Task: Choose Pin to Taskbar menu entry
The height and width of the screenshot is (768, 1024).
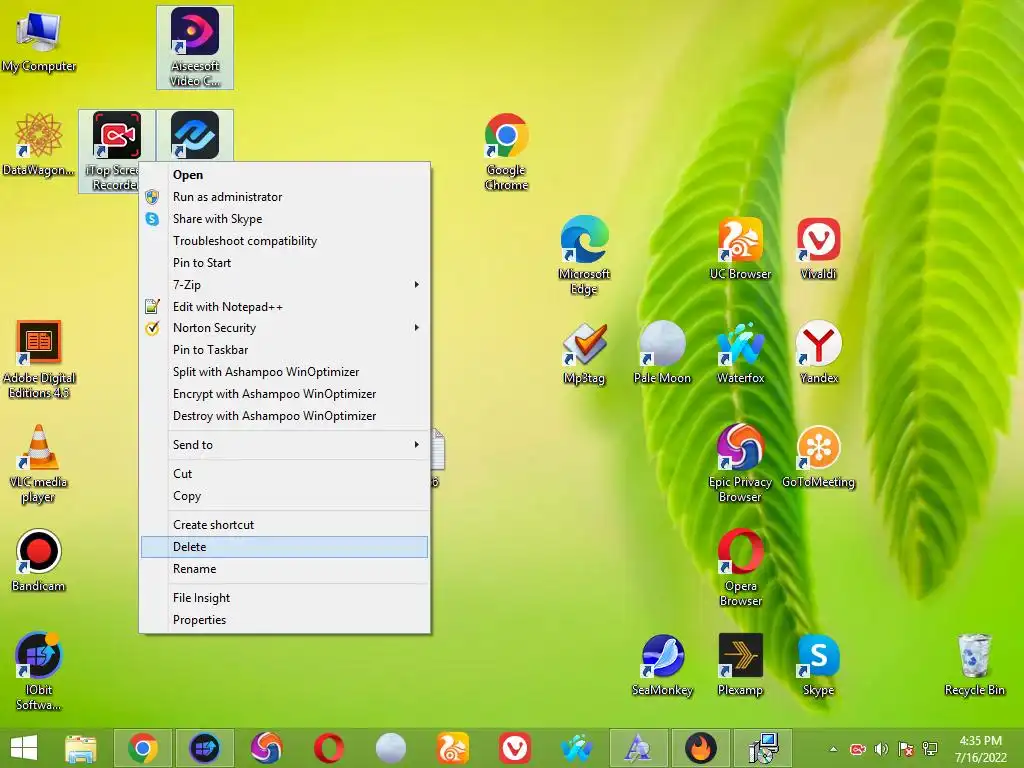Action: 285,349
